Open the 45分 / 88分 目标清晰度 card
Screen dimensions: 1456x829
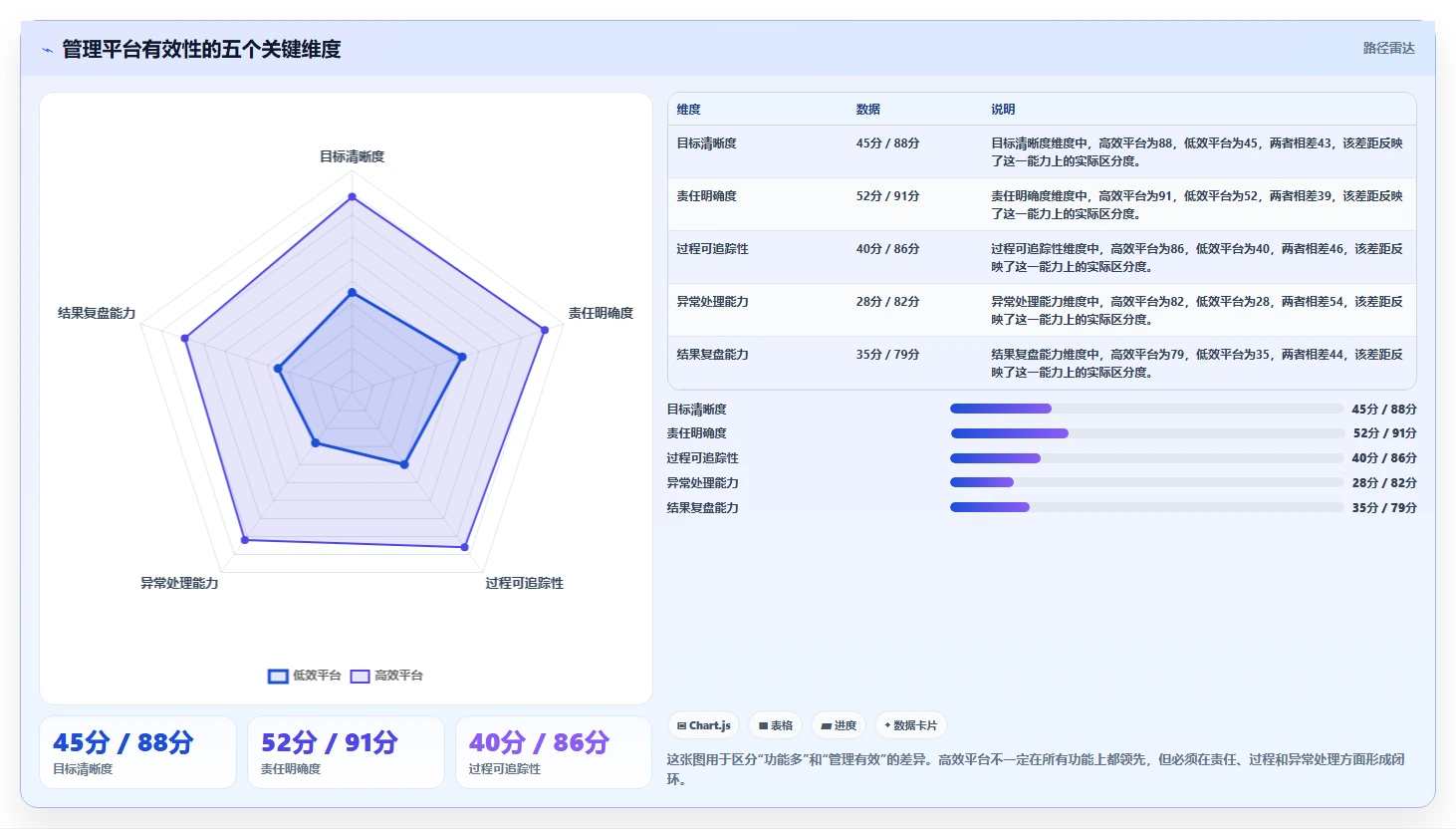137,752
